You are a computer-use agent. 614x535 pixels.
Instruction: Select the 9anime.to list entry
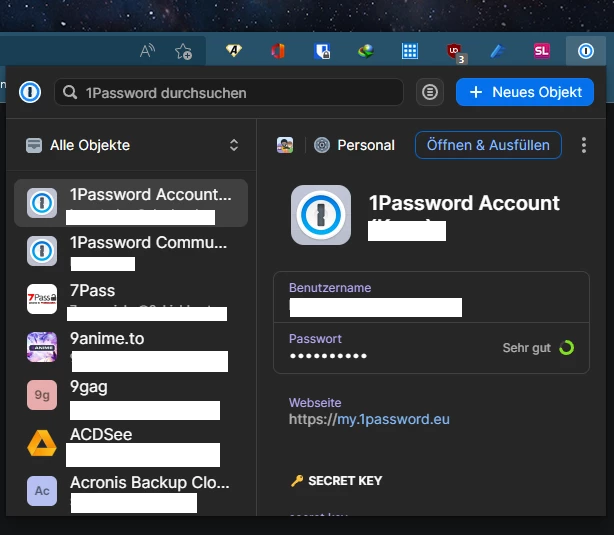click(131, 348)
